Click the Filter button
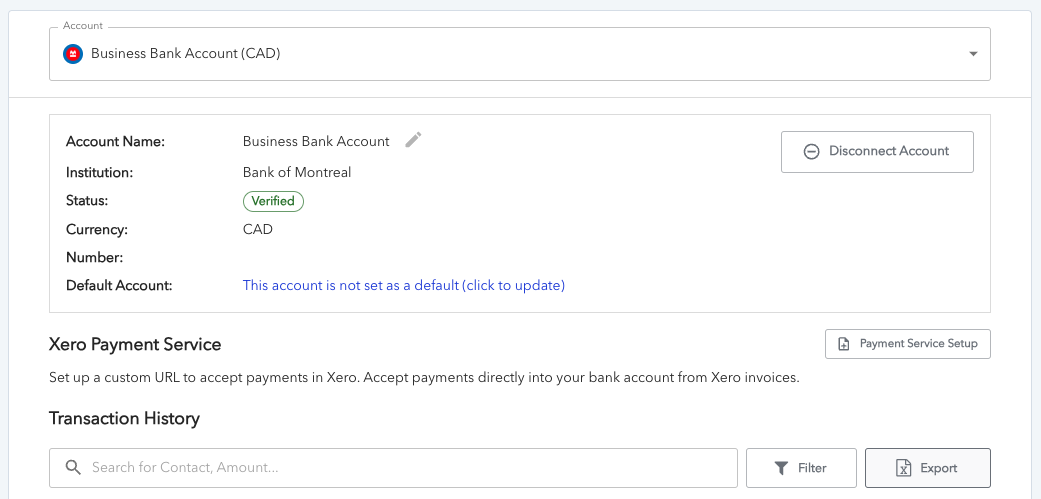 tap(801, 468)
